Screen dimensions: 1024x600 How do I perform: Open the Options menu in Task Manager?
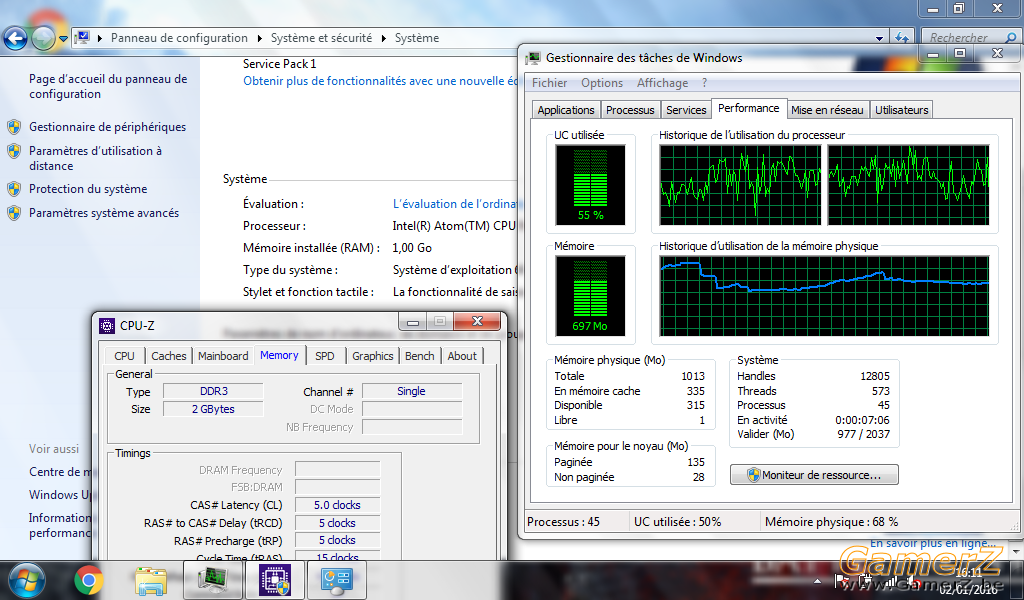click(x=602, y=83)
